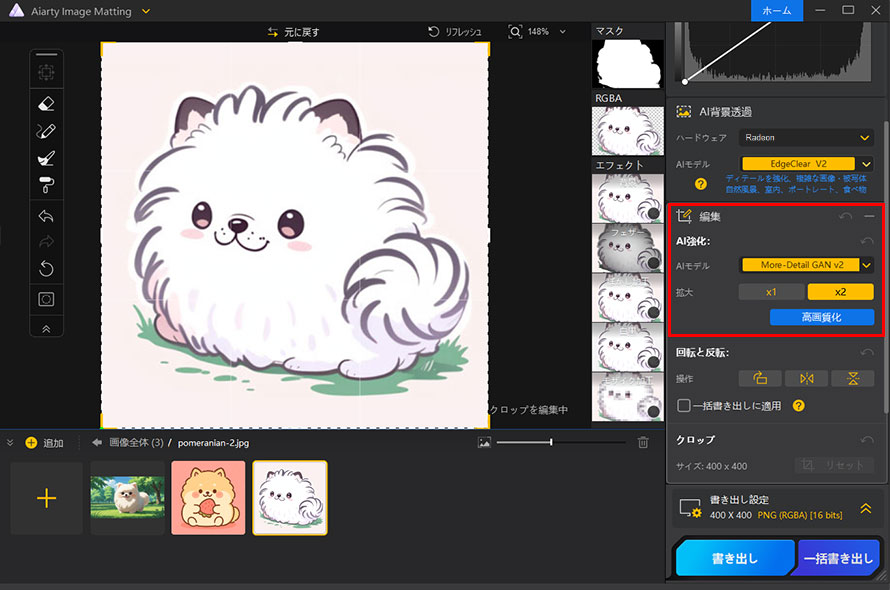Viewport: 890px width, 590px height.
Task: Click the 一括書き出し batch export button
Action: (x=839, y=558)
